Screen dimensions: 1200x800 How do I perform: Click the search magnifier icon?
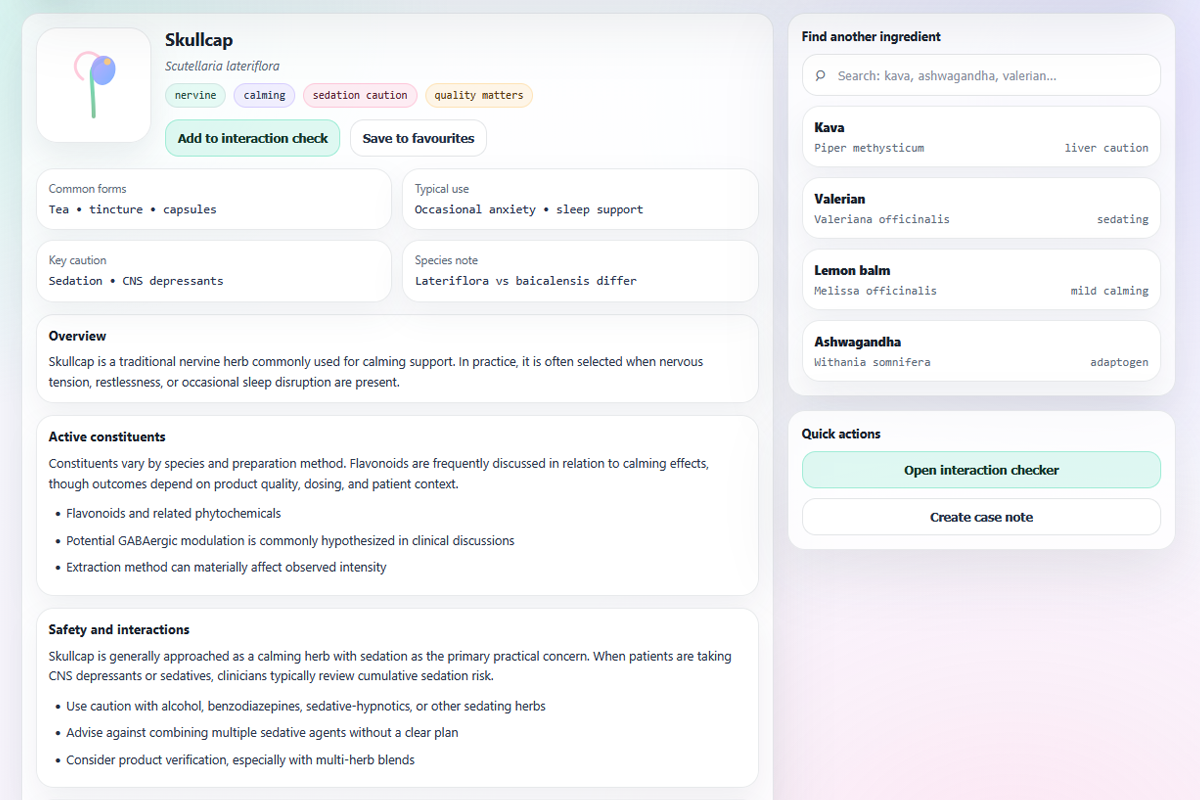coord(821,75)
